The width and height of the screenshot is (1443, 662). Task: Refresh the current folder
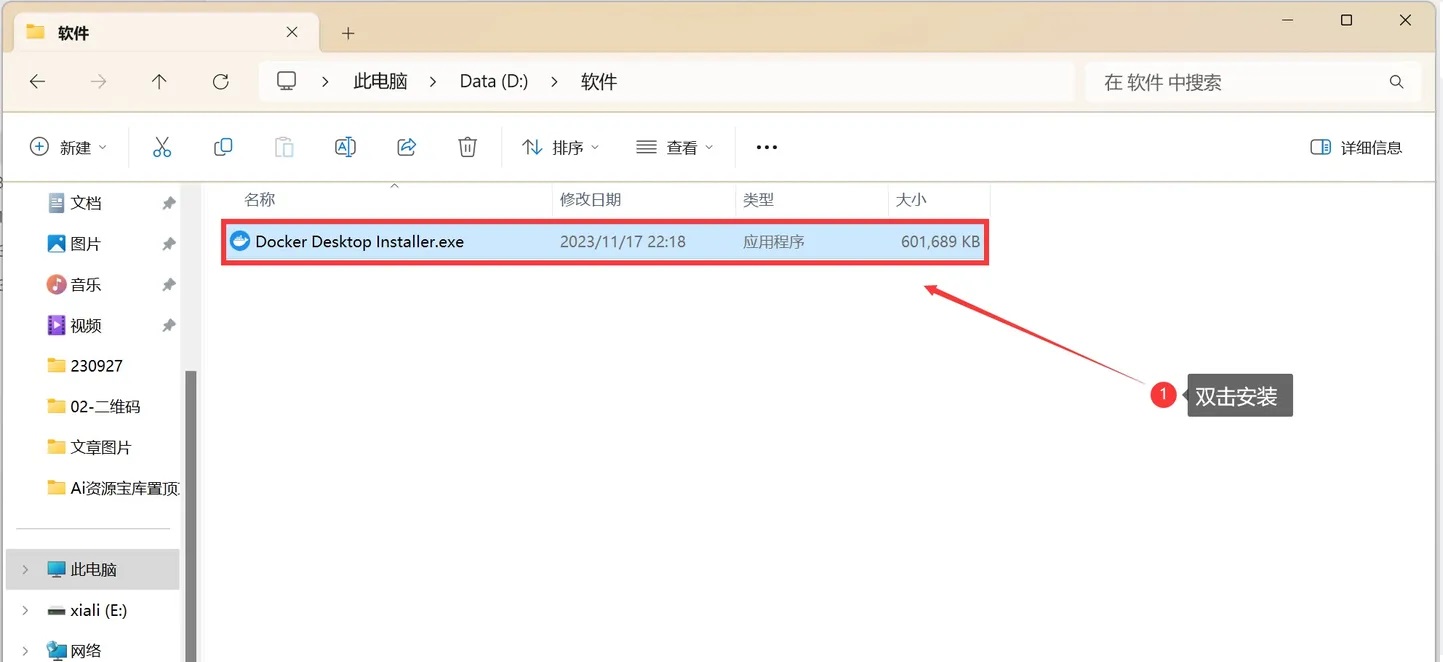point(221,82)
